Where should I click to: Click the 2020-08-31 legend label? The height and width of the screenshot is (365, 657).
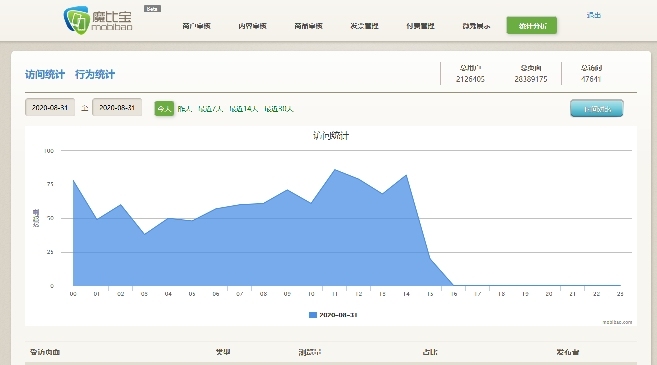tap(338, 315)
